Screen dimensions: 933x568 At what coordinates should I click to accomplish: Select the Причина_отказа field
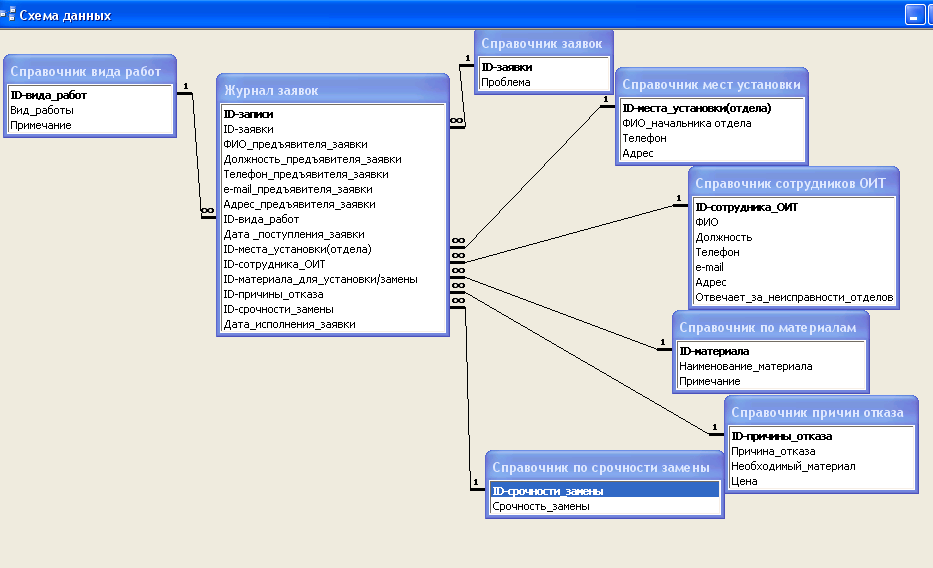(x=821, y=451)
